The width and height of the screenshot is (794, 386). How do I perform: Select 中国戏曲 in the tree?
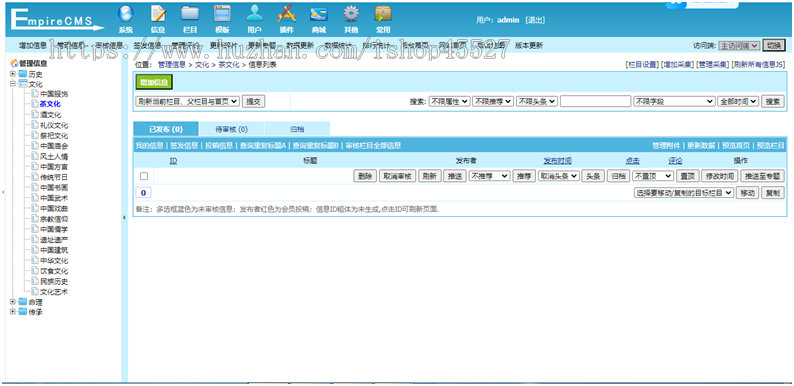click(x=54, y=208)
